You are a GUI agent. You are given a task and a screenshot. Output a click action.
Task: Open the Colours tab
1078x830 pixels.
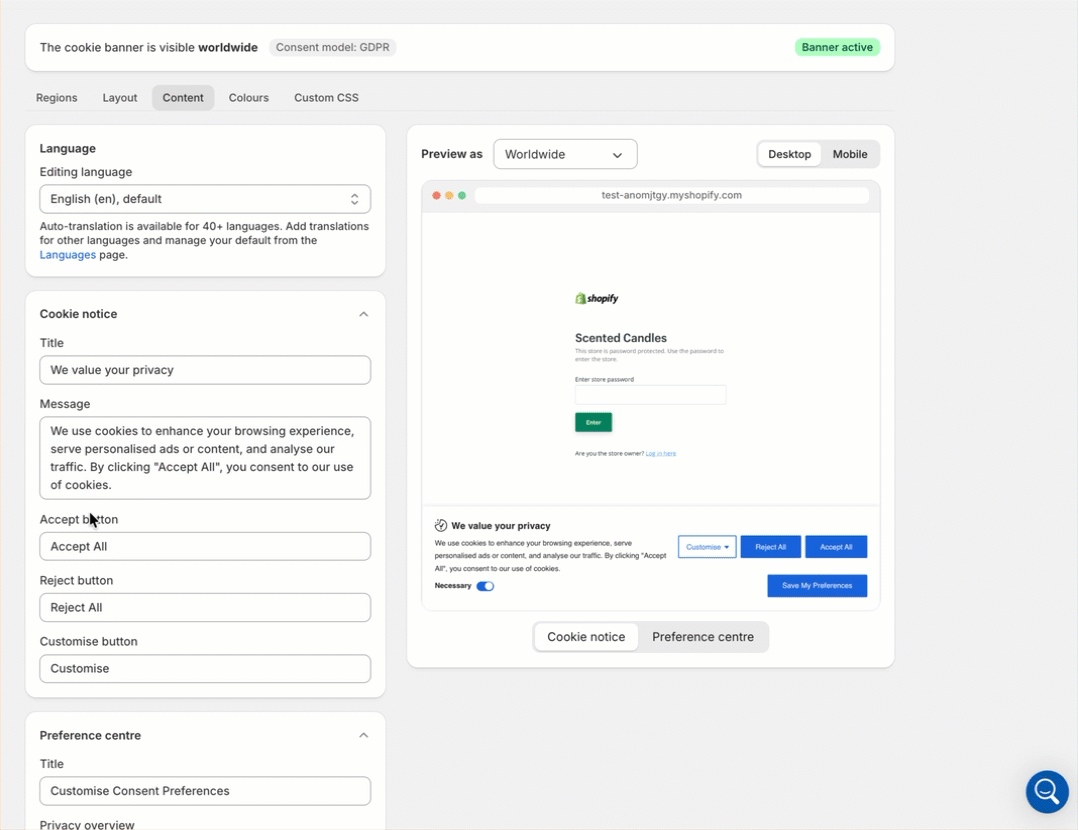point(248,98)
